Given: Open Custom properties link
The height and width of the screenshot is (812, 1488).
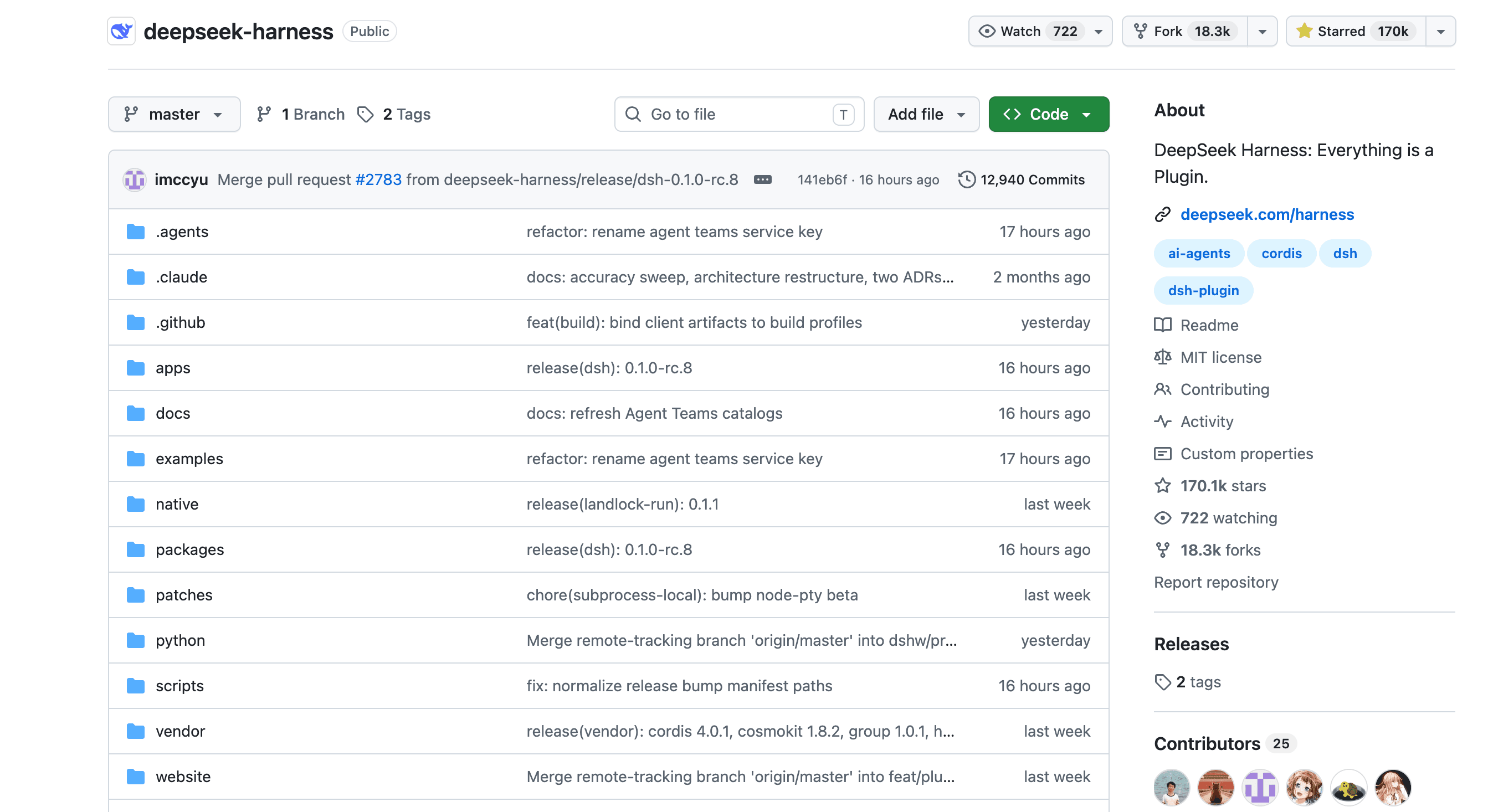Looking at the screenshot, I should point(1246,454).
